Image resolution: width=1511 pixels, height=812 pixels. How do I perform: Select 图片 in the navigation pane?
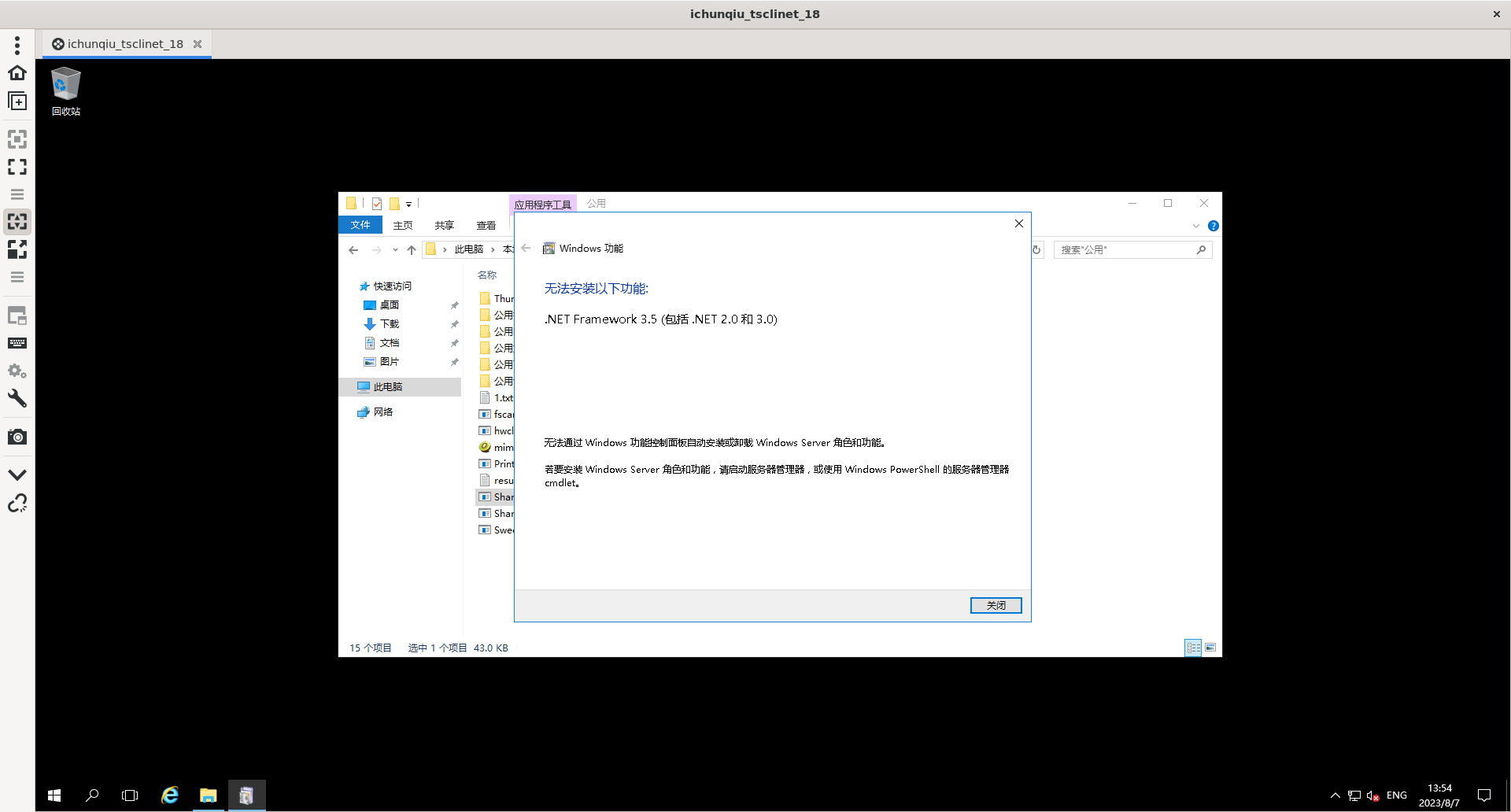tap(390, 362)
